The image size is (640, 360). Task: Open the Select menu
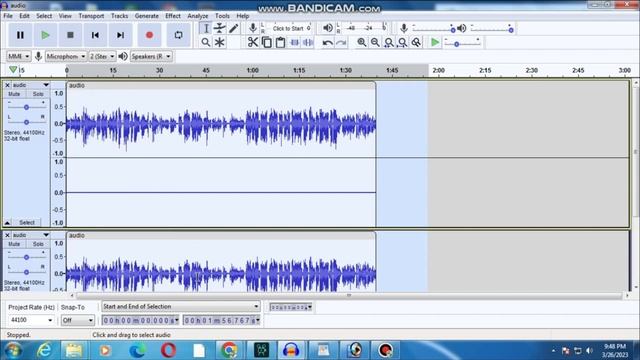[x=44, y=16]
